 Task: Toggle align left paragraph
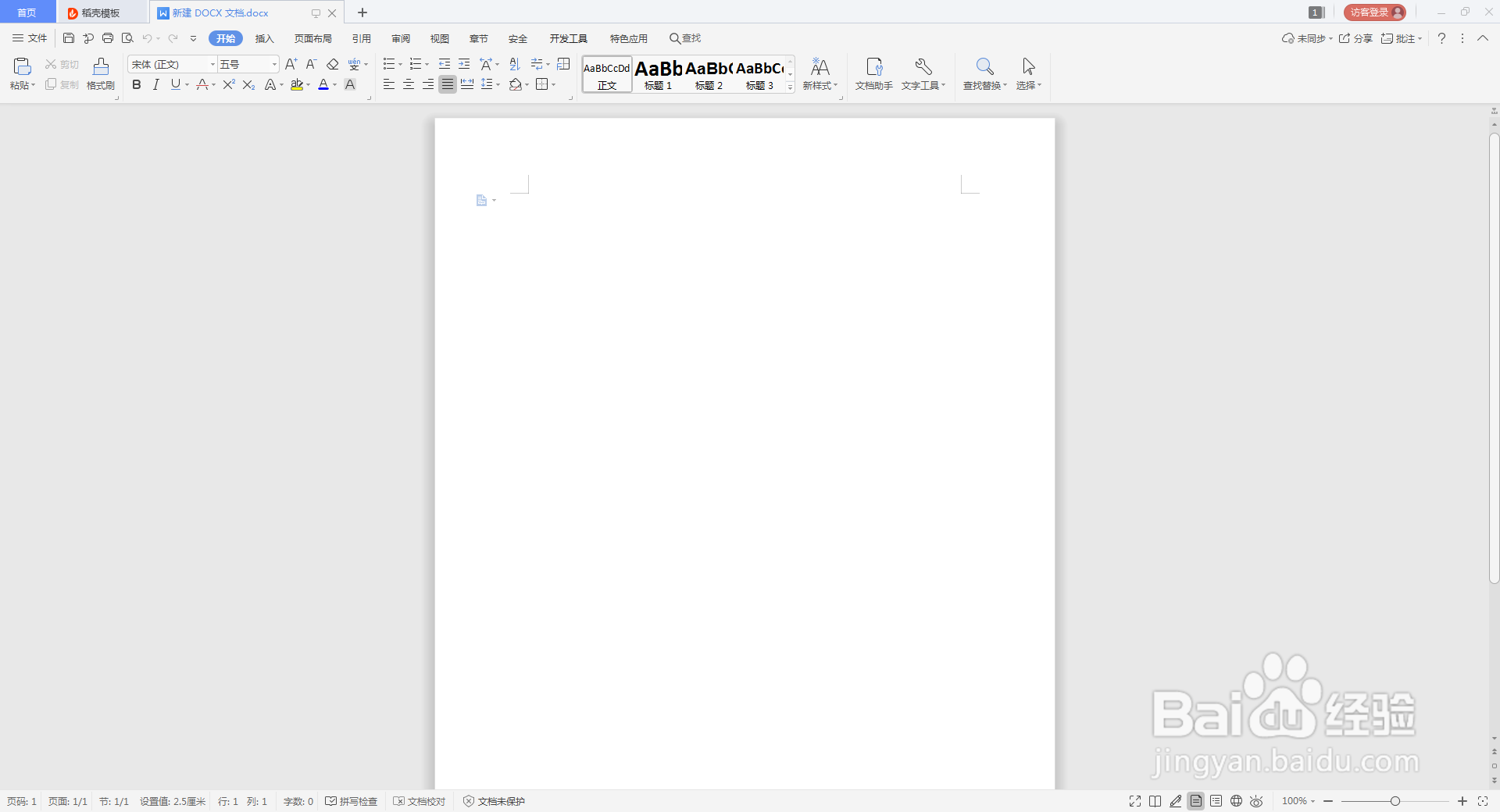(389, 84)
